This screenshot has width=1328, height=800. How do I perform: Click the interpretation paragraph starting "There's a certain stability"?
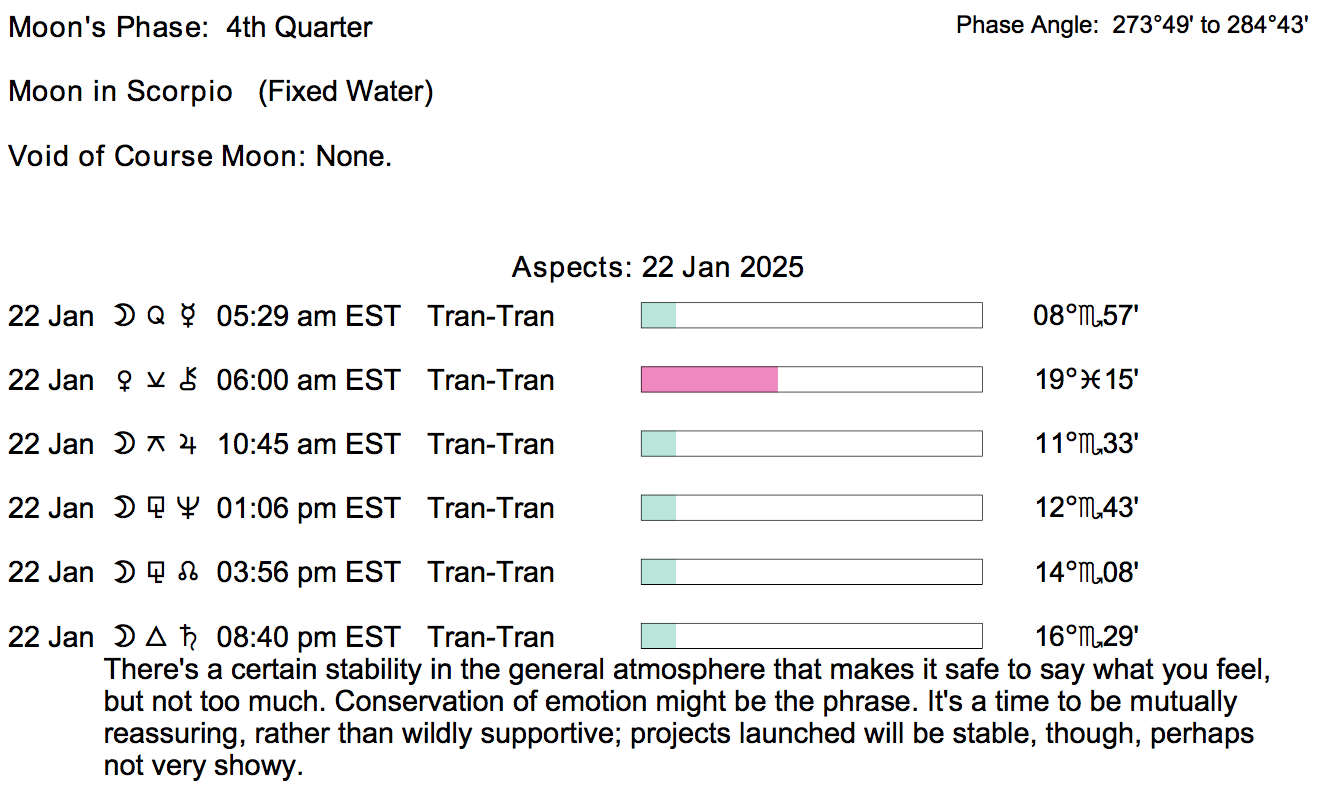[x=680, y=718]
